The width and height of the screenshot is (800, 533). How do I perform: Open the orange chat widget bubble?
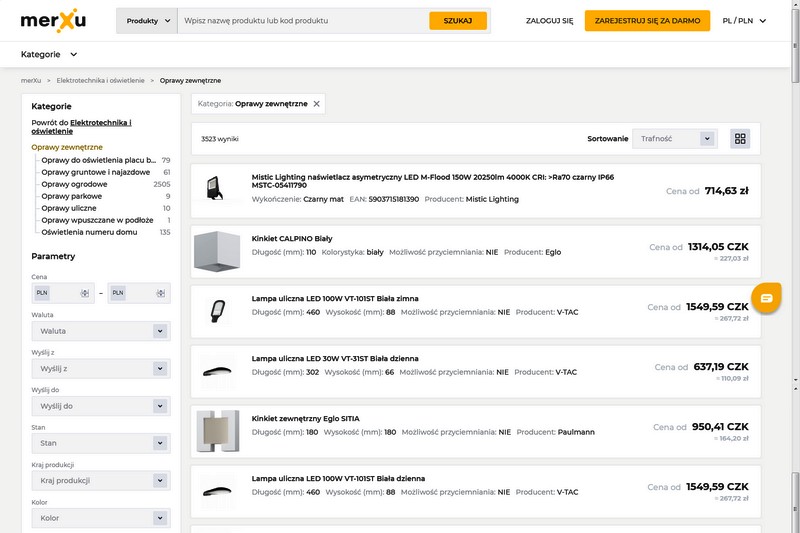[766, 298]
